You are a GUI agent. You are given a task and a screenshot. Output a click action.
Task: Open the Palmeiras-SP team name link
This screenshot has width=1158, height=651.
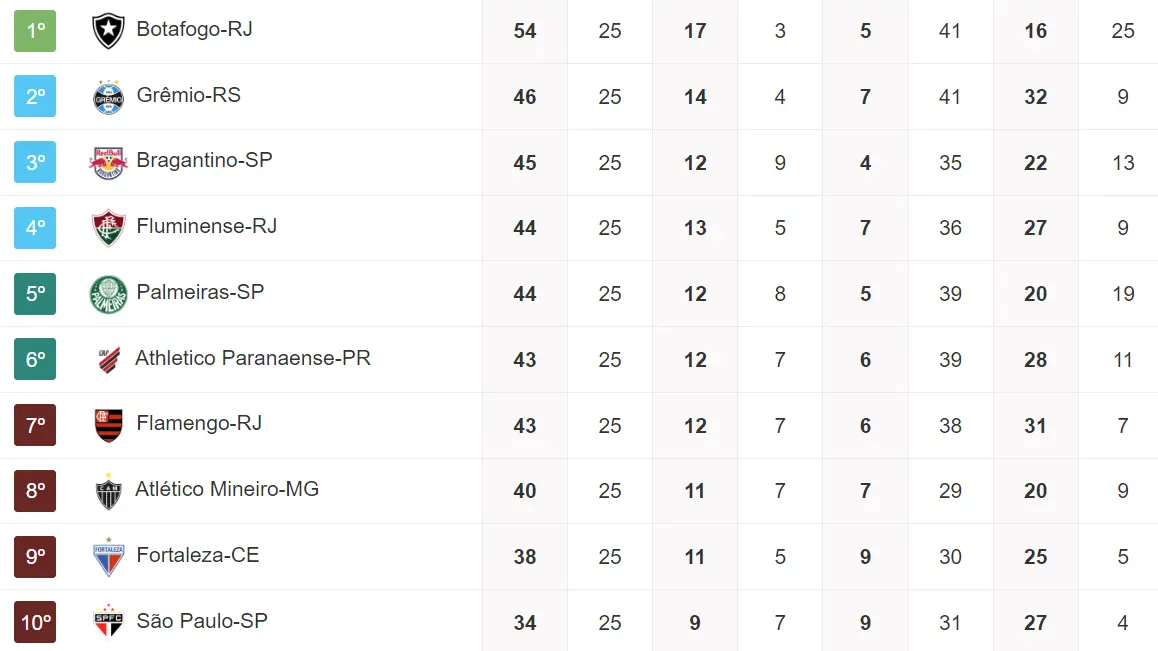click(x=200, y=292)
